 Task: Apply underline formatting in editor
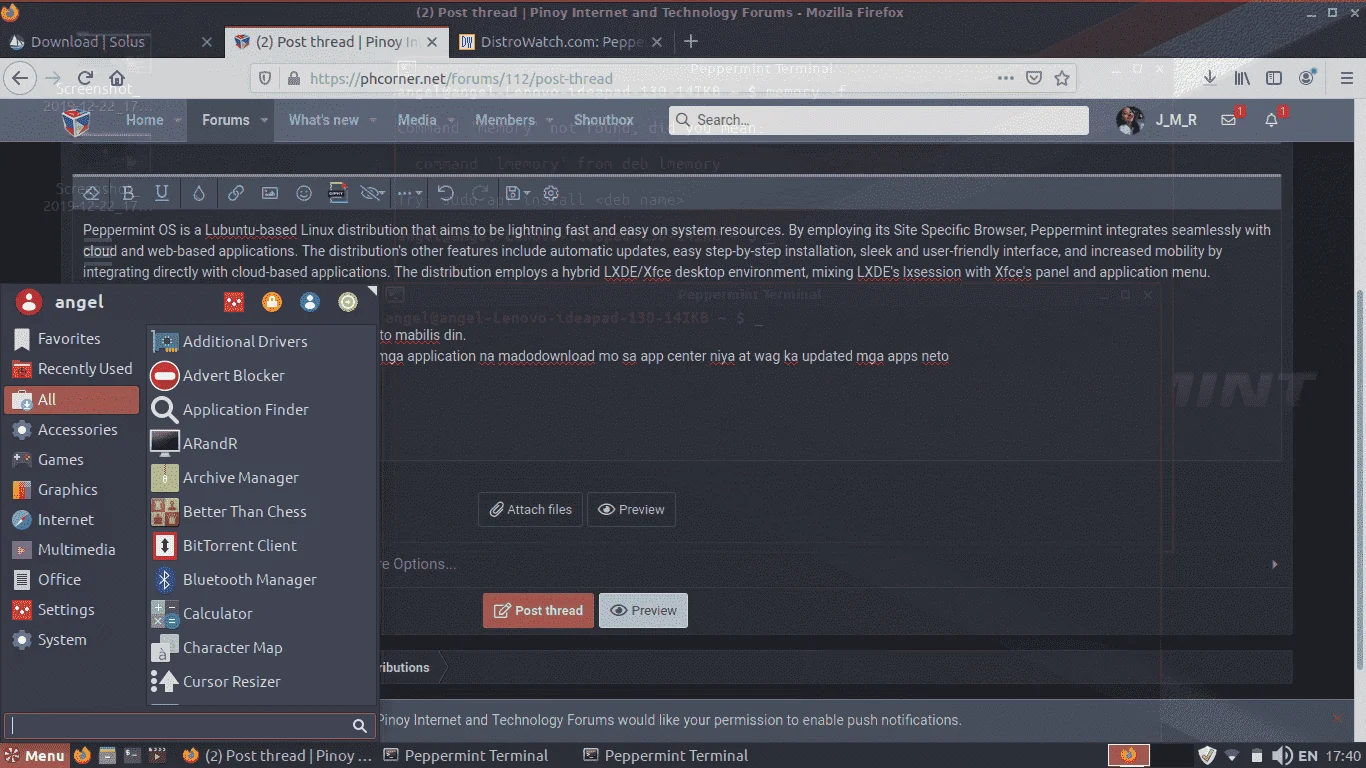[x=162, y=193]
